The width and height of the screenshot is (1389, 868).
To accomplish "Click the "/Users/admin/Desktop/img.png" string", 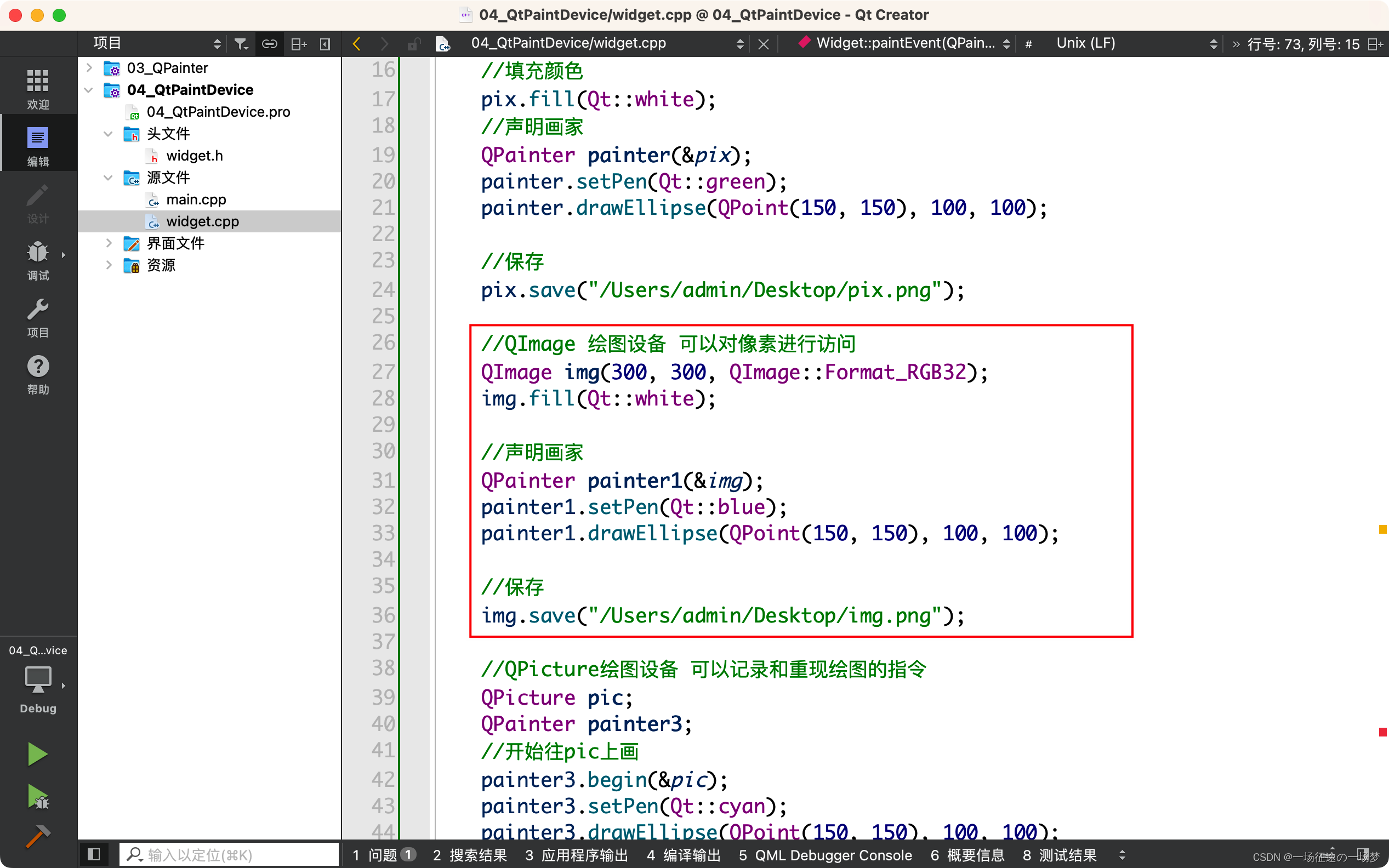I will tap(765, 615).
